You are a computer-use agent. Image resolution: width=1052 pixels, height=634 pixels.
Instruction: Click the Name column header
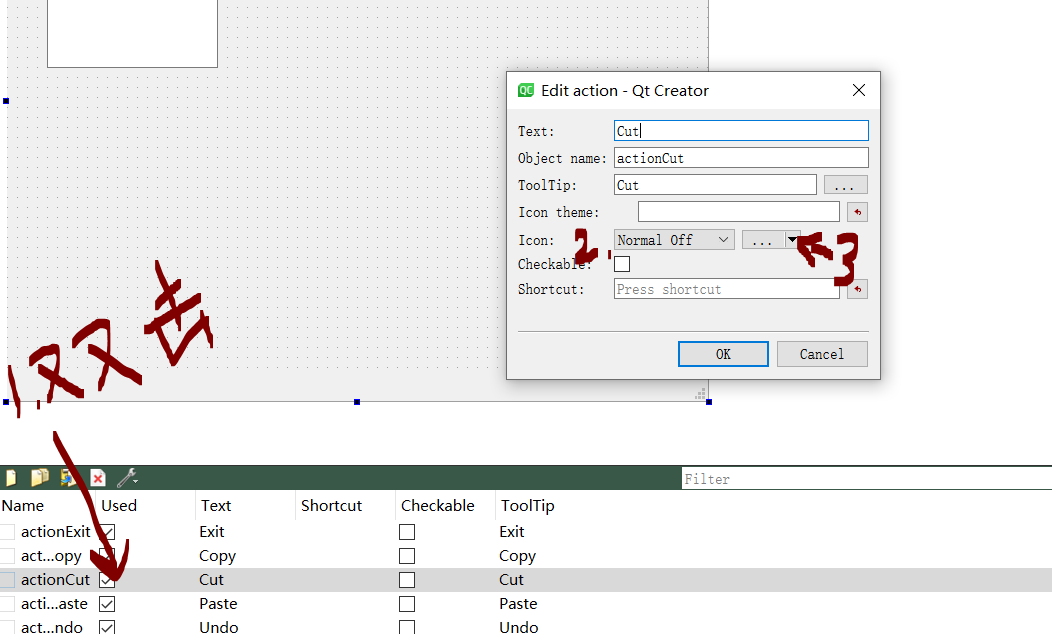click(x=23, y=506)
